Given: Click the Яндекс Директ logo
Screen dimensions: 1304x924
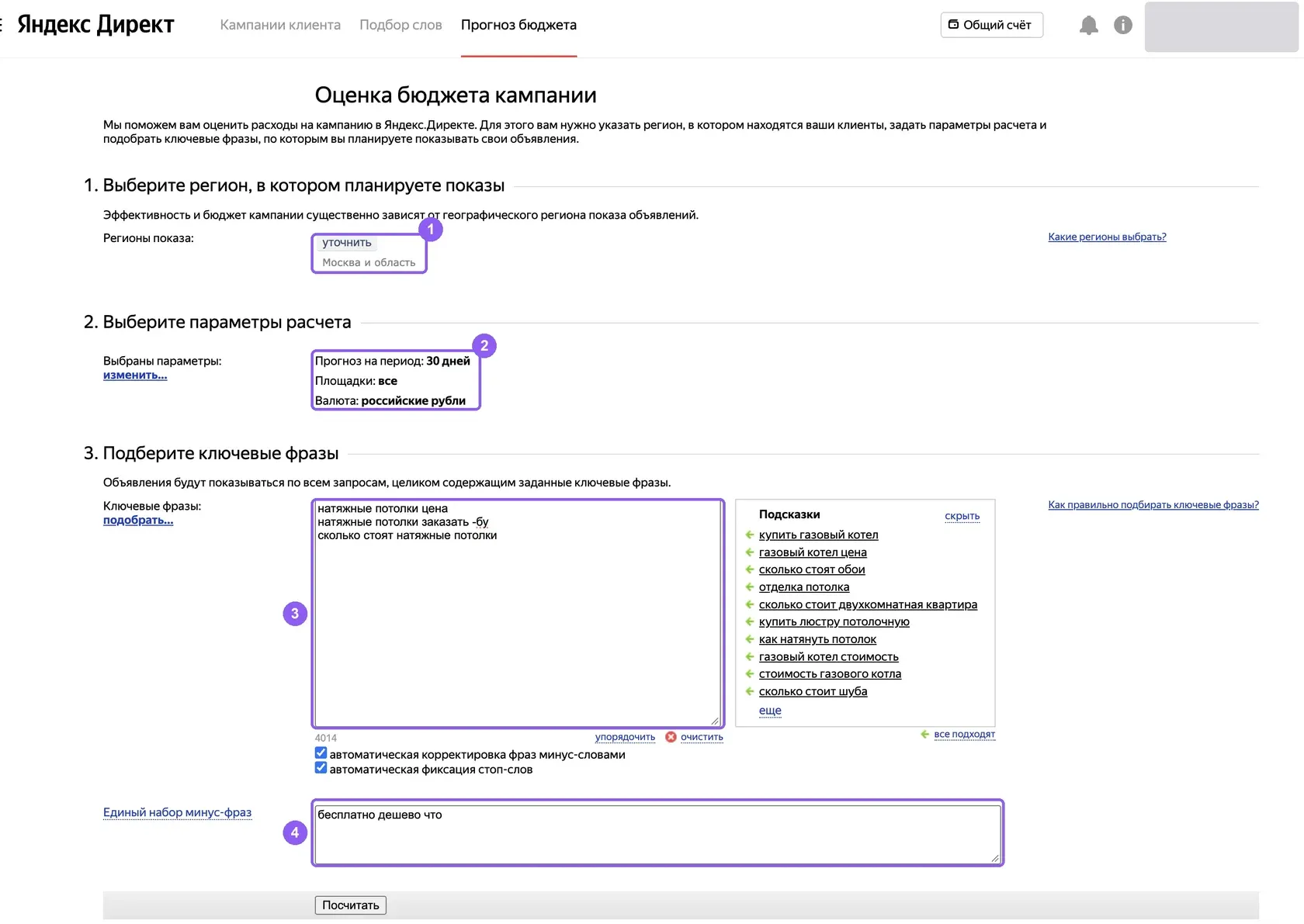Looking at the screenshot, I should point(96,25).
